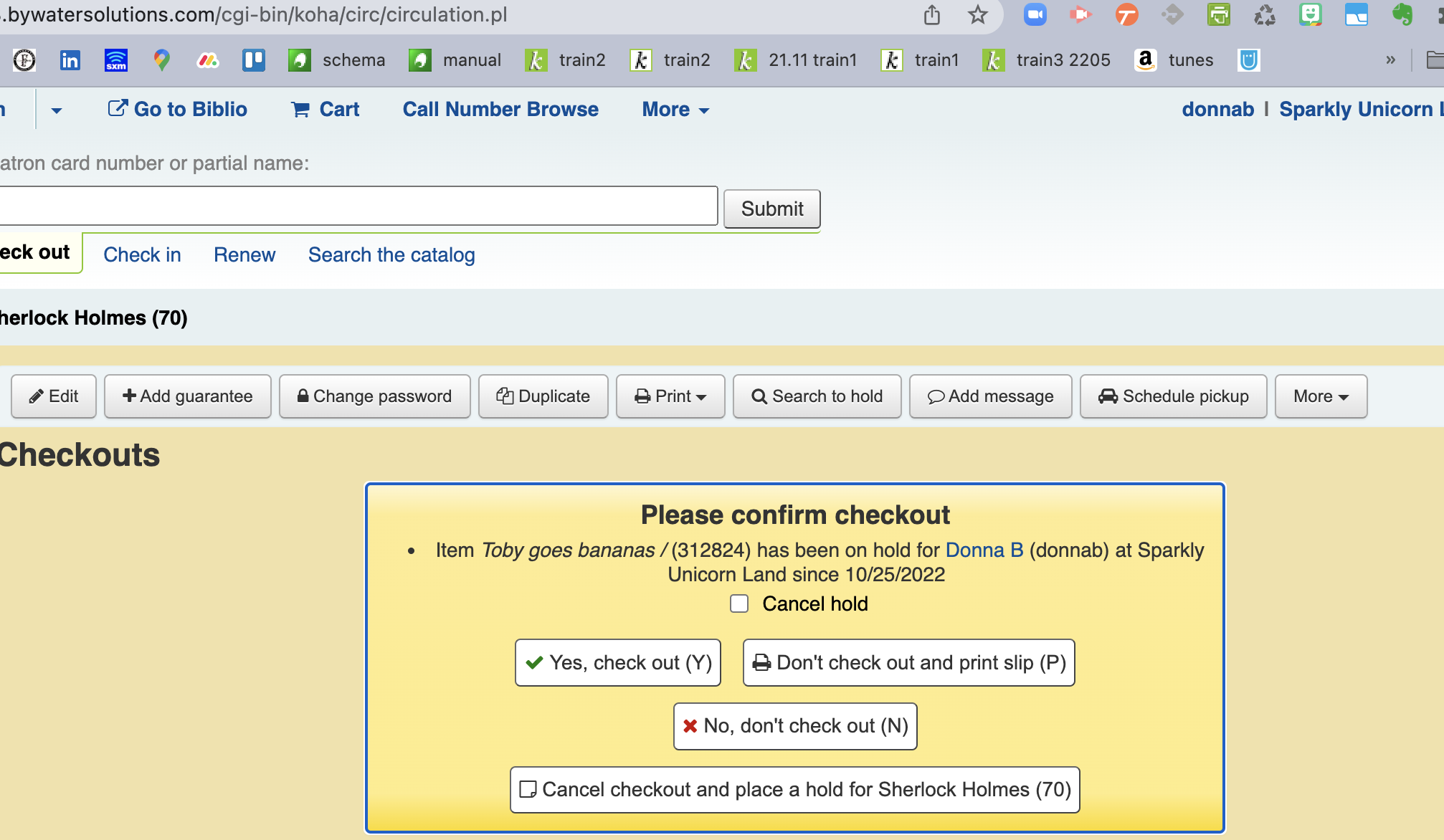Show hidden bookmarks with the chevron

click(x=1390, y=60)
